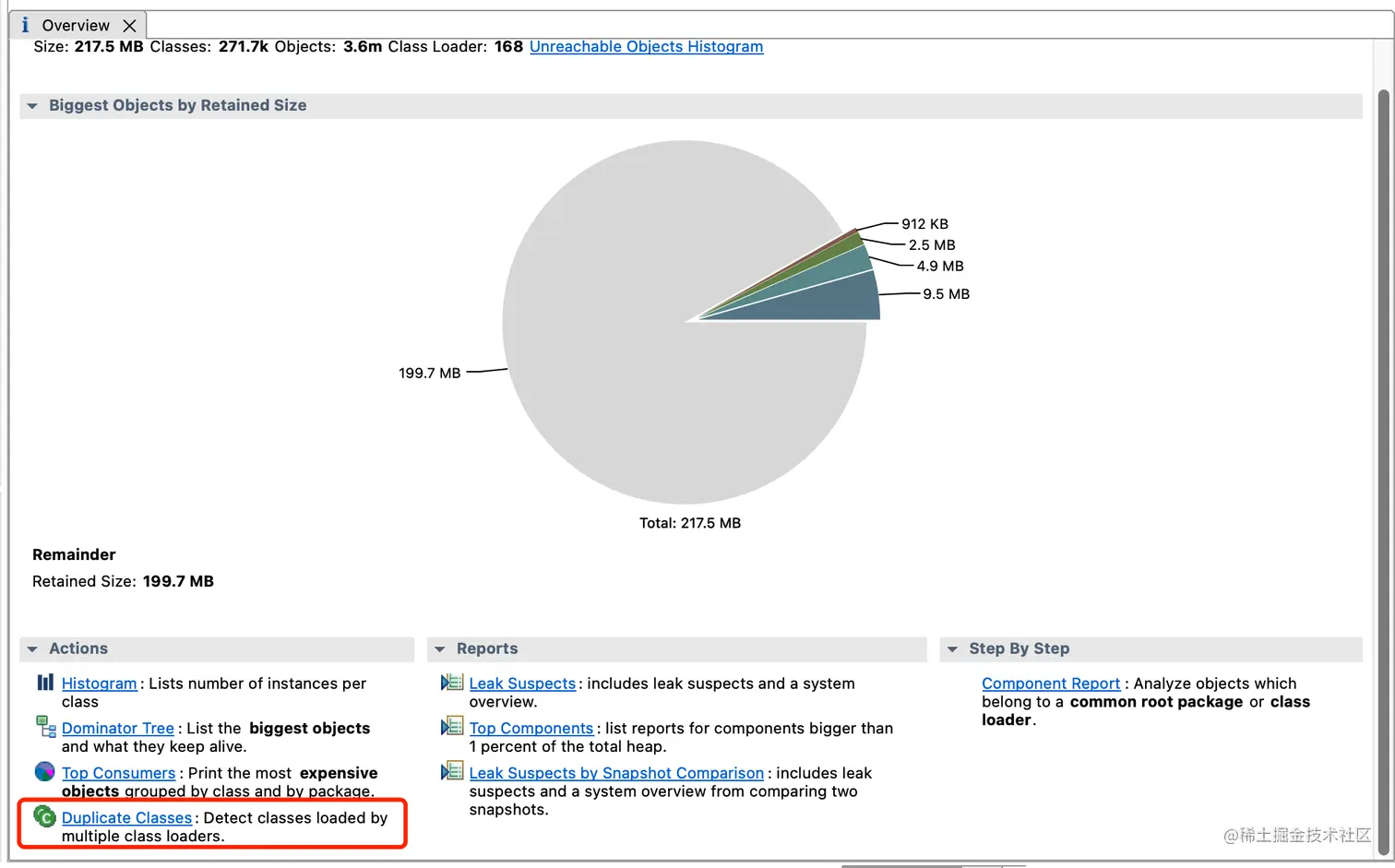Click the info icon on Overview tab
The height and width of the screenshot is (868, 1395).
[x=25, y=25]
